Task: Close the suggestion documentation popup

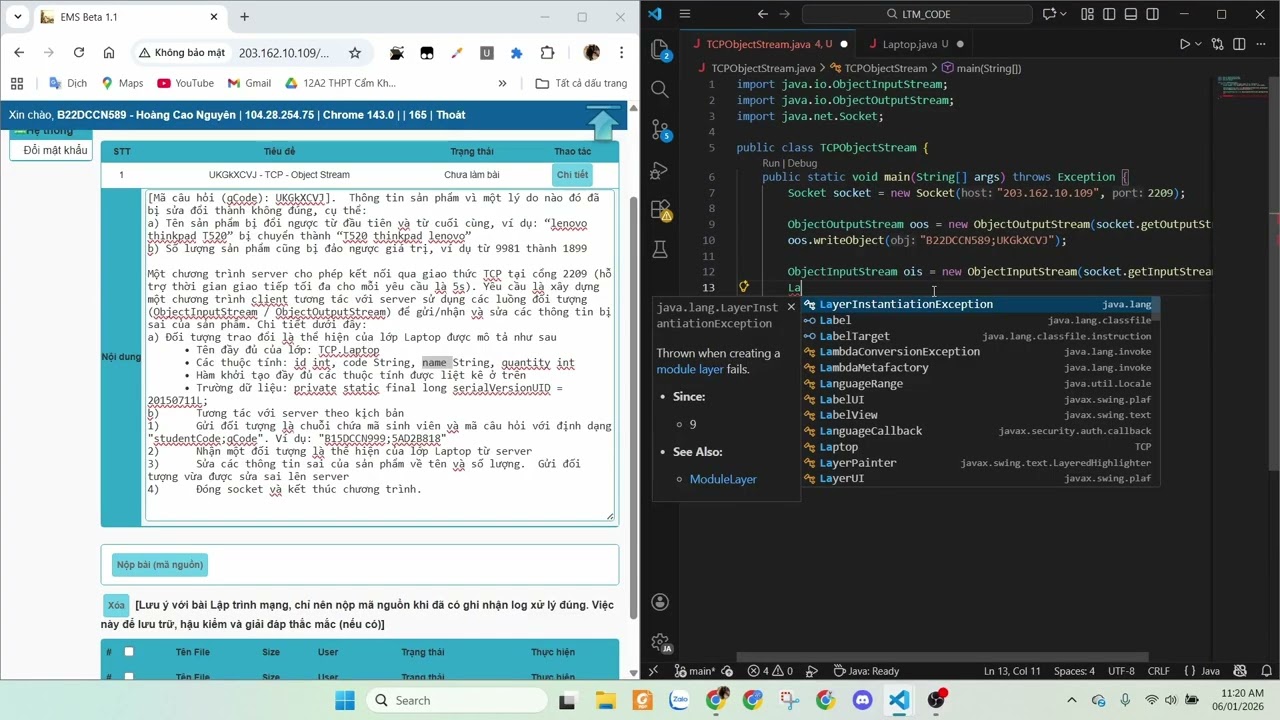Action: (791, 306)
